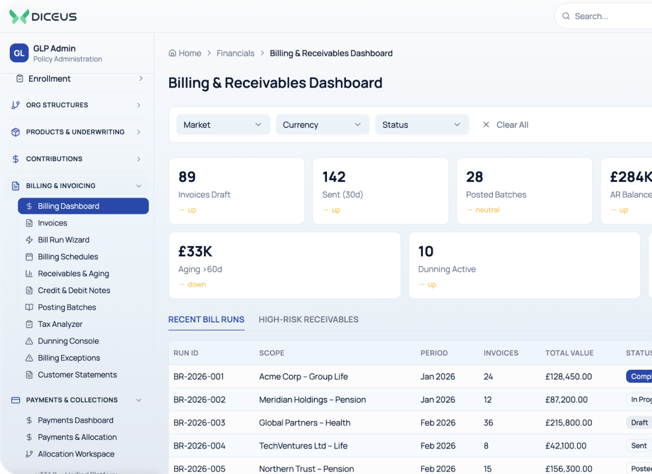Open Tax Analyzer menu item
Screen dimensions: 652x474
83,324
